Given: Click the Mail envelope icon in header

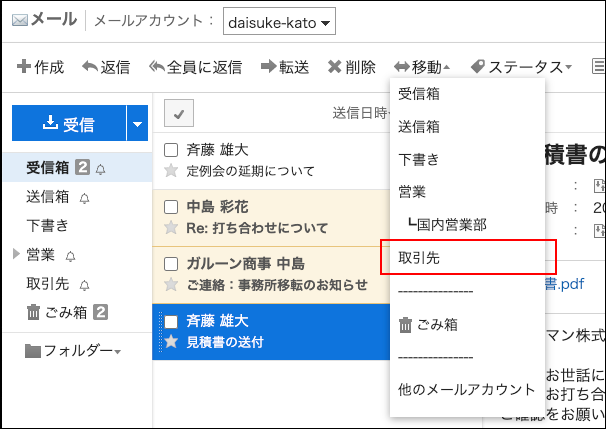Looking at the screenshot, I should coord(20,20).
